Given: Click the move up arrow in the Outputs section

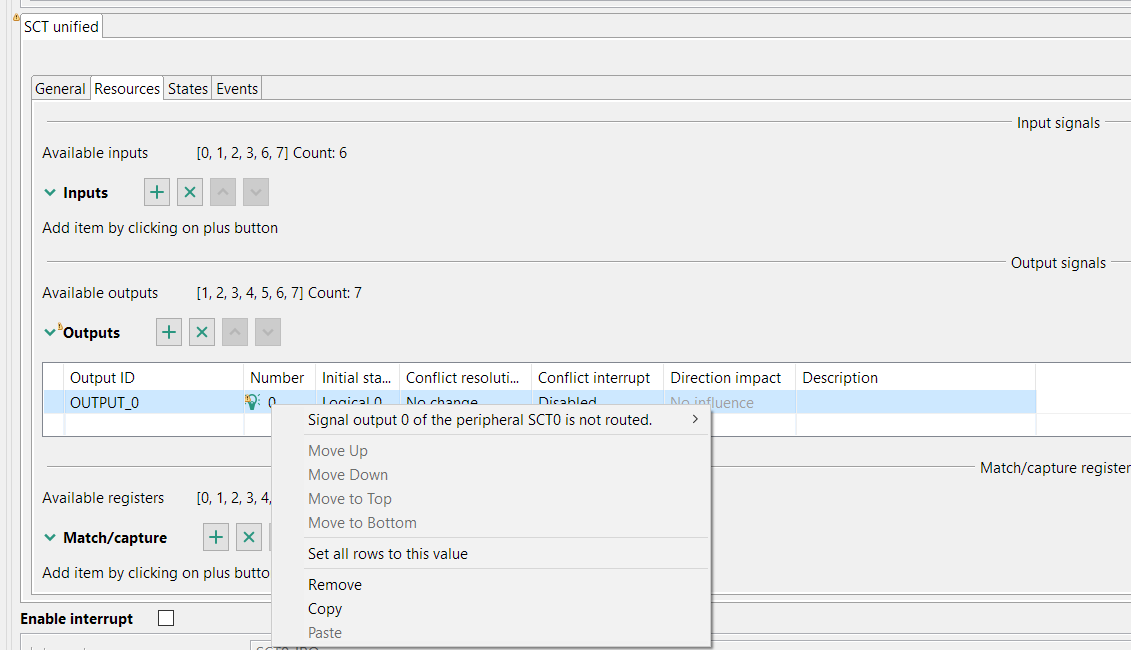Looking at the screenshot, I should [x=235, y=333].
